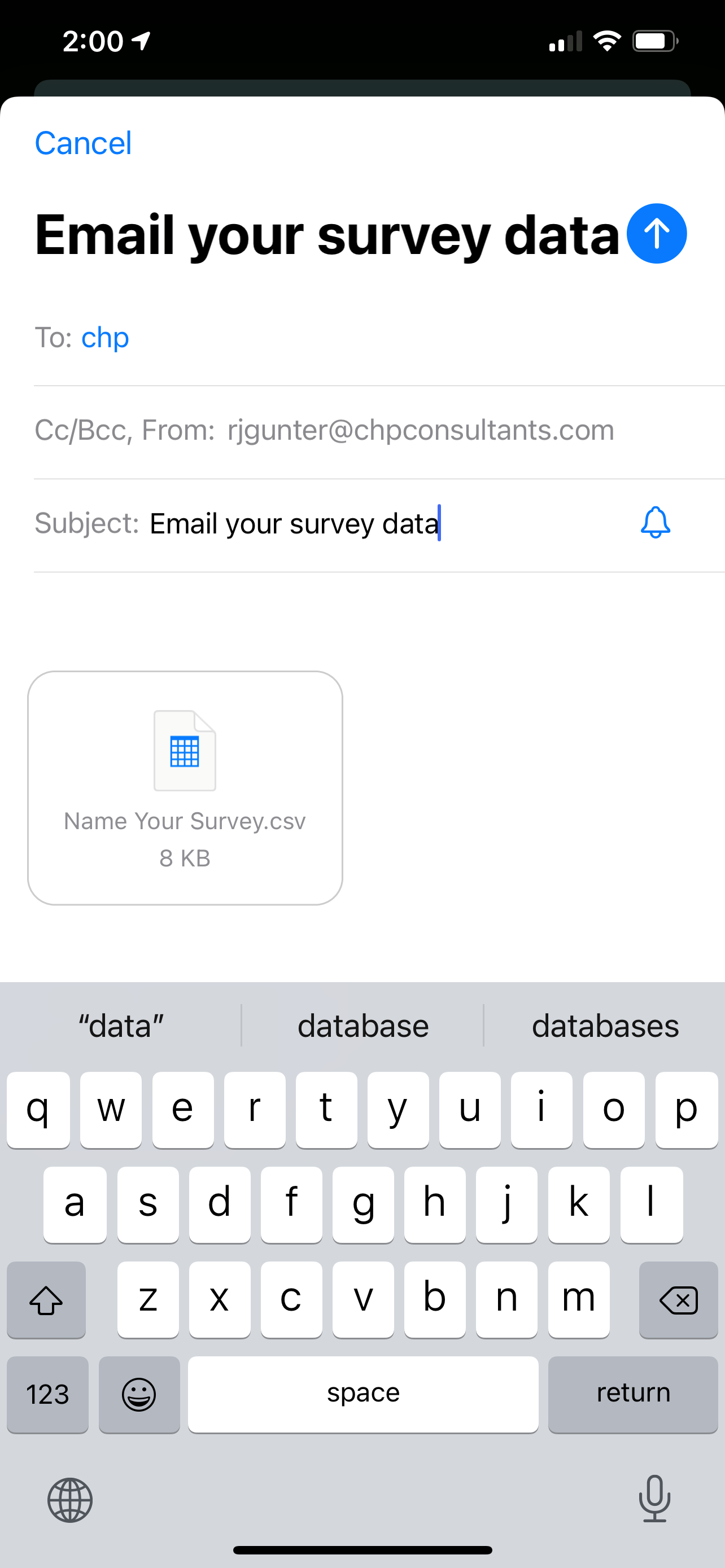The image size is (725, 1568).
Task: Tap the blue send arrow button
Action: click(656, 234)
